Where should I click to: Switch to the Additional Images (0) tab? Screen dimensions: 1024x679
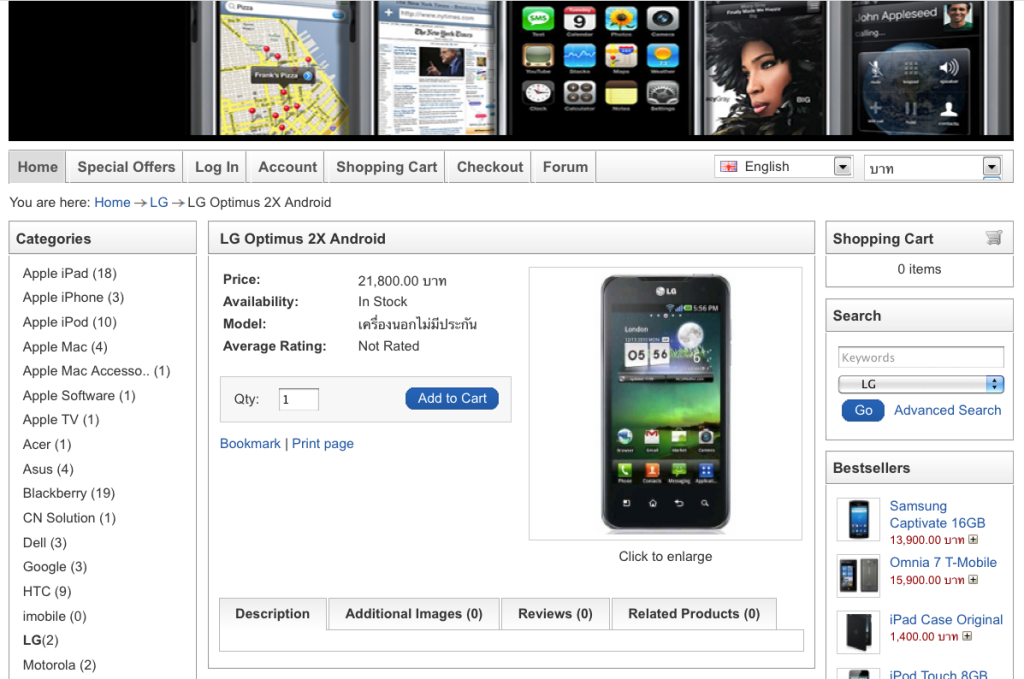(414, 614)
